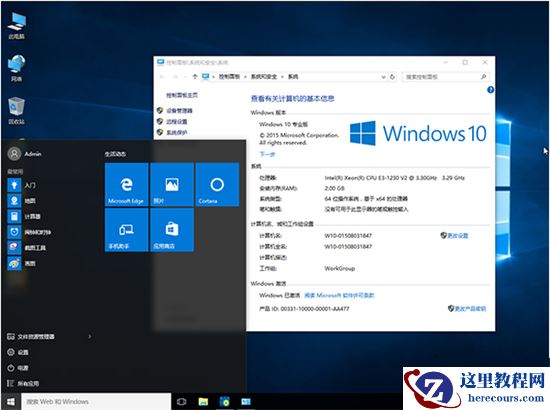This screenshot has height=410, width=550.
Task: Open 设置 Settings from Start menu
Action: tap(18, 352)
